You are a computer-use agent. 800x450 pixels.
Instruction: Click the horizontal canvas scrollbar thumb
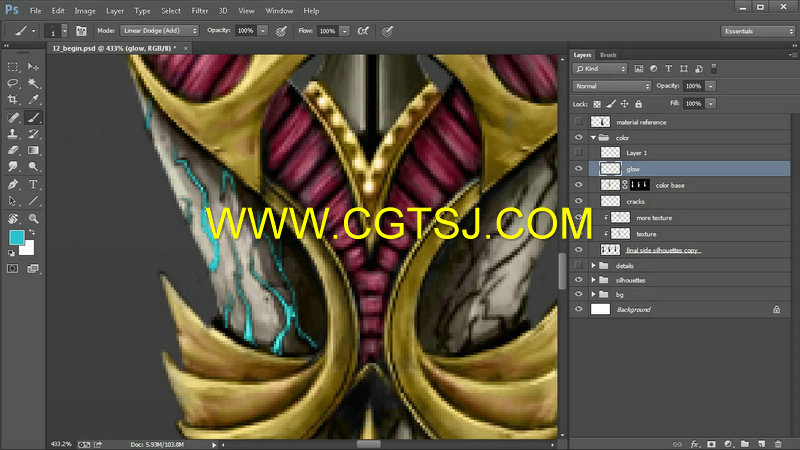click(368, 444)
